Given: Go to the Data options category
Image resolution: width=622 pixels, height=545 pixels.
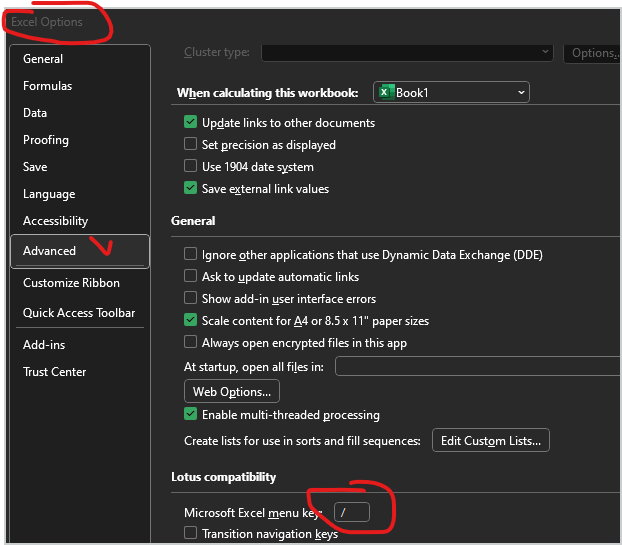Looking at the screenshot, I should click(35, 113).
